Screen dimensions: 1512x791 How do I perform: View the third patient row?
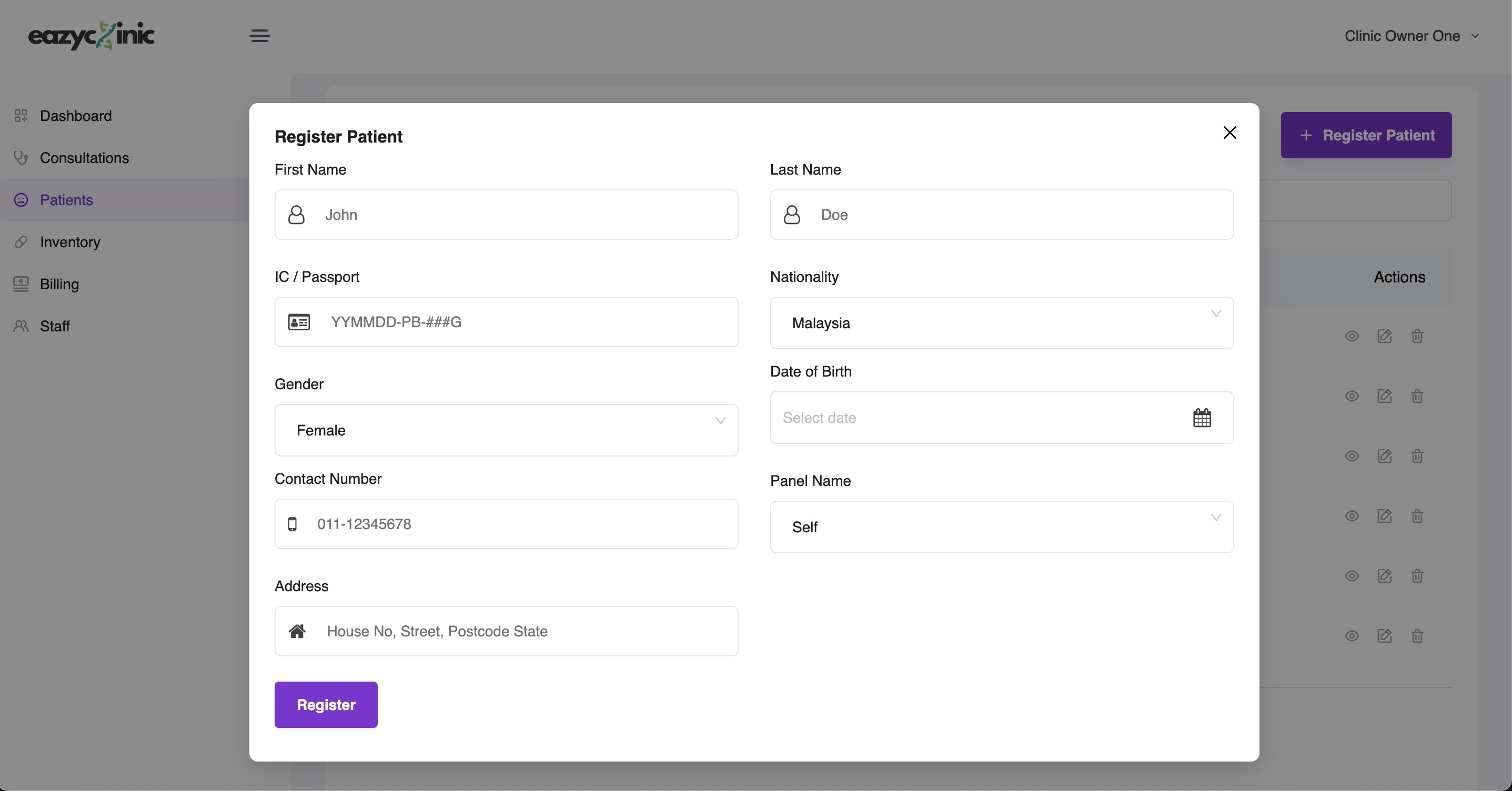point(1352,456)
